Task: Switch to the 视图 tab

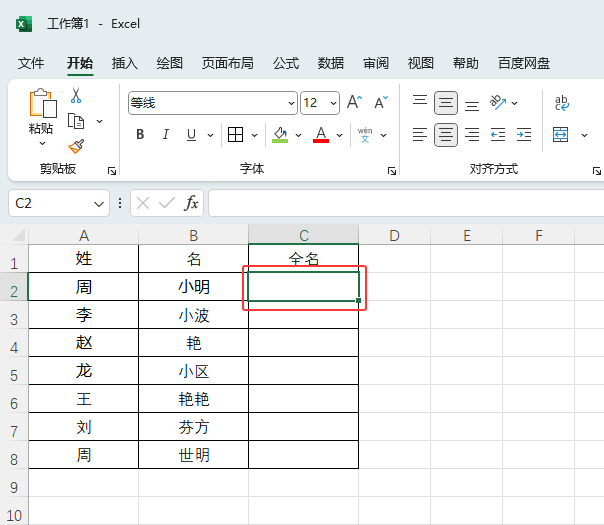Action: tap(421, 63)
